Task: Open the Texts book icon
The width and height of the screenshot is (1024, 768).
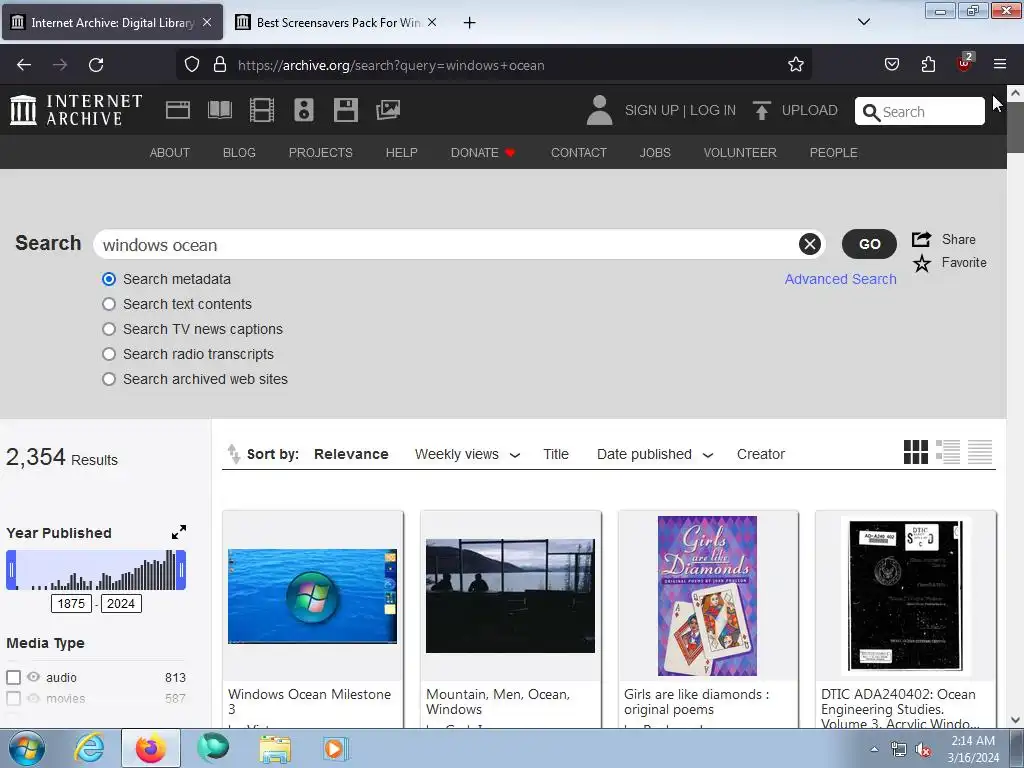Action: [x=219, y=110]
